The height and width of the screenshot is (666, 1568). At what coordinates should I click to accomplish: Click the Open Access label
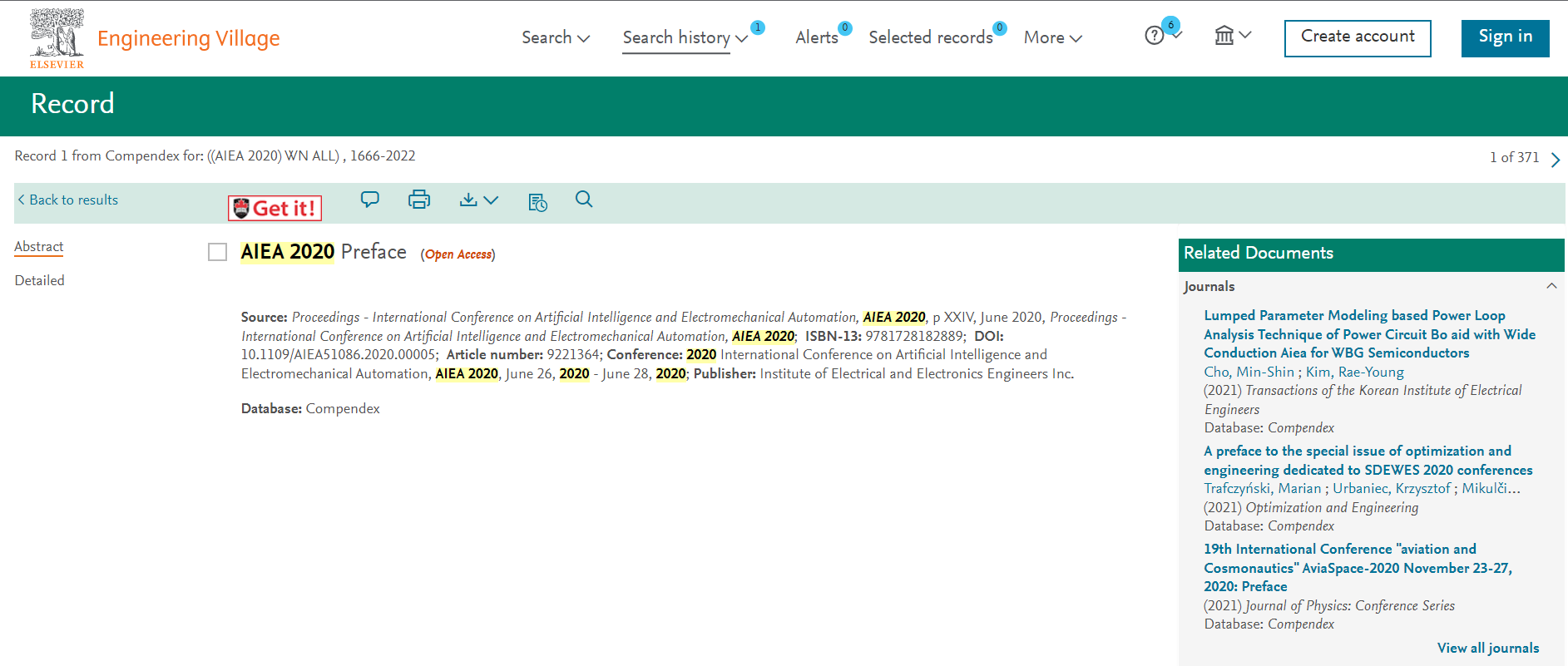pyautogui.click(x=458, y=254)
